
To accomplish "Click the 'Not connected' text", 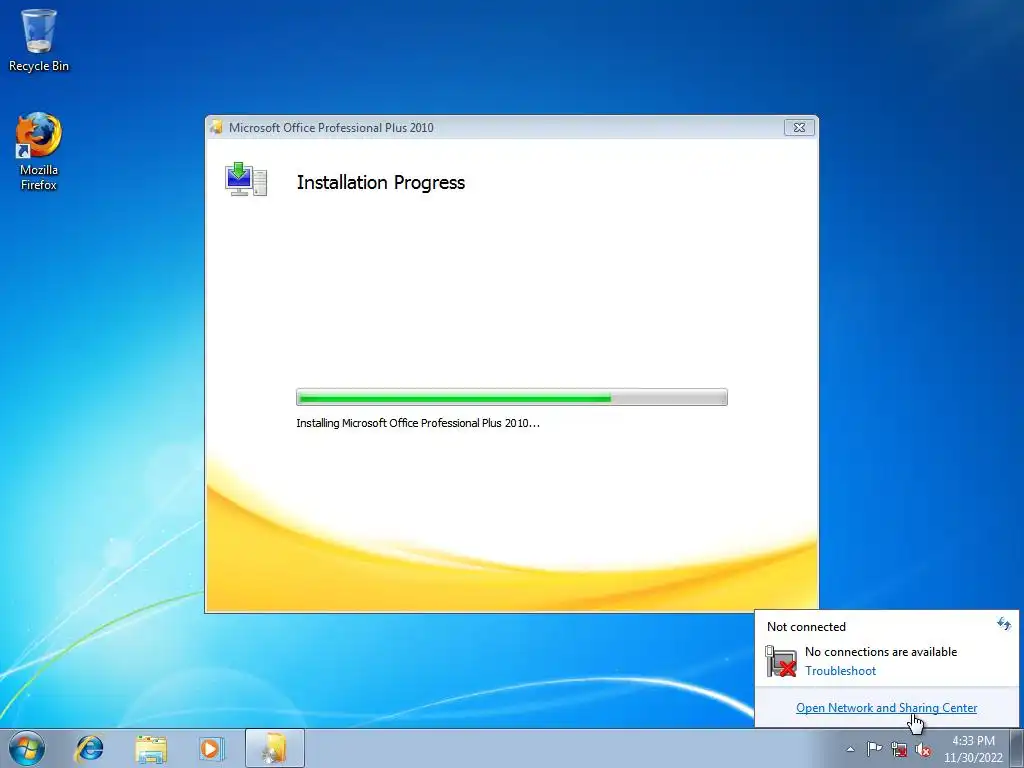I will [x=806, y=626].
